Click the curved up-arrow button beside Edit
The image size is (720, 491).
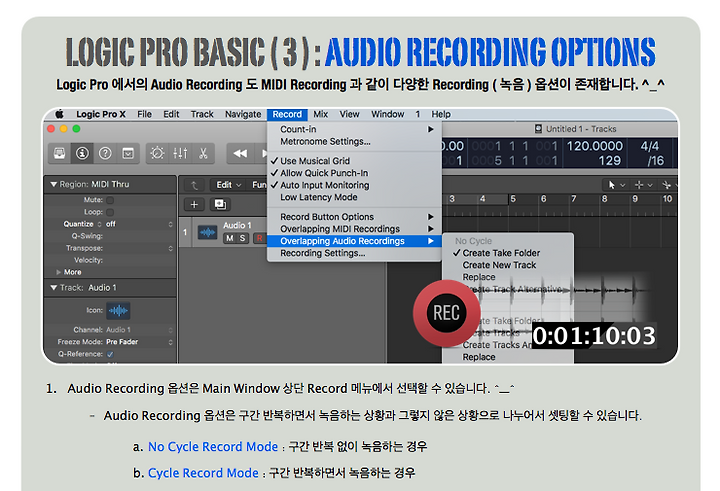(194, 185)
